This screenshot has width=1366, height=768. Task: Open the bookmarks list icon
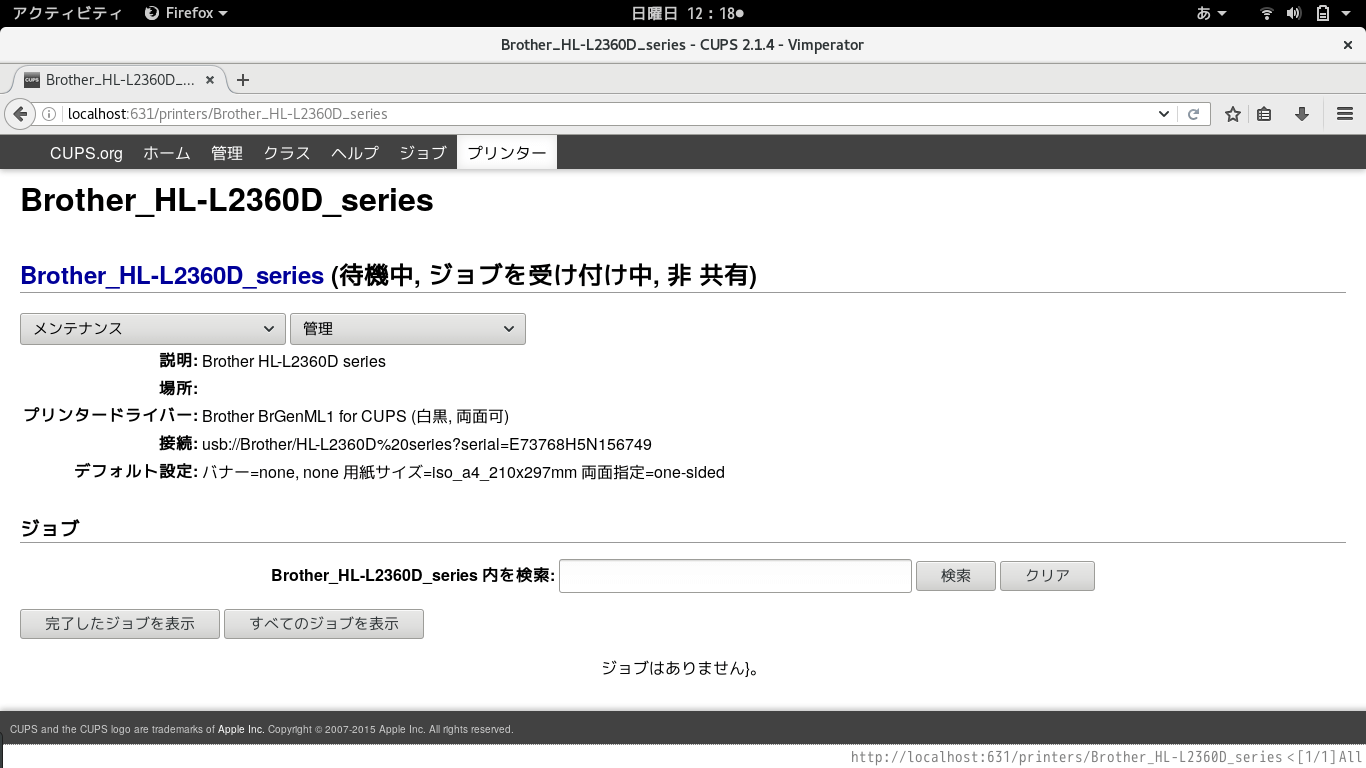point(1264,114)
